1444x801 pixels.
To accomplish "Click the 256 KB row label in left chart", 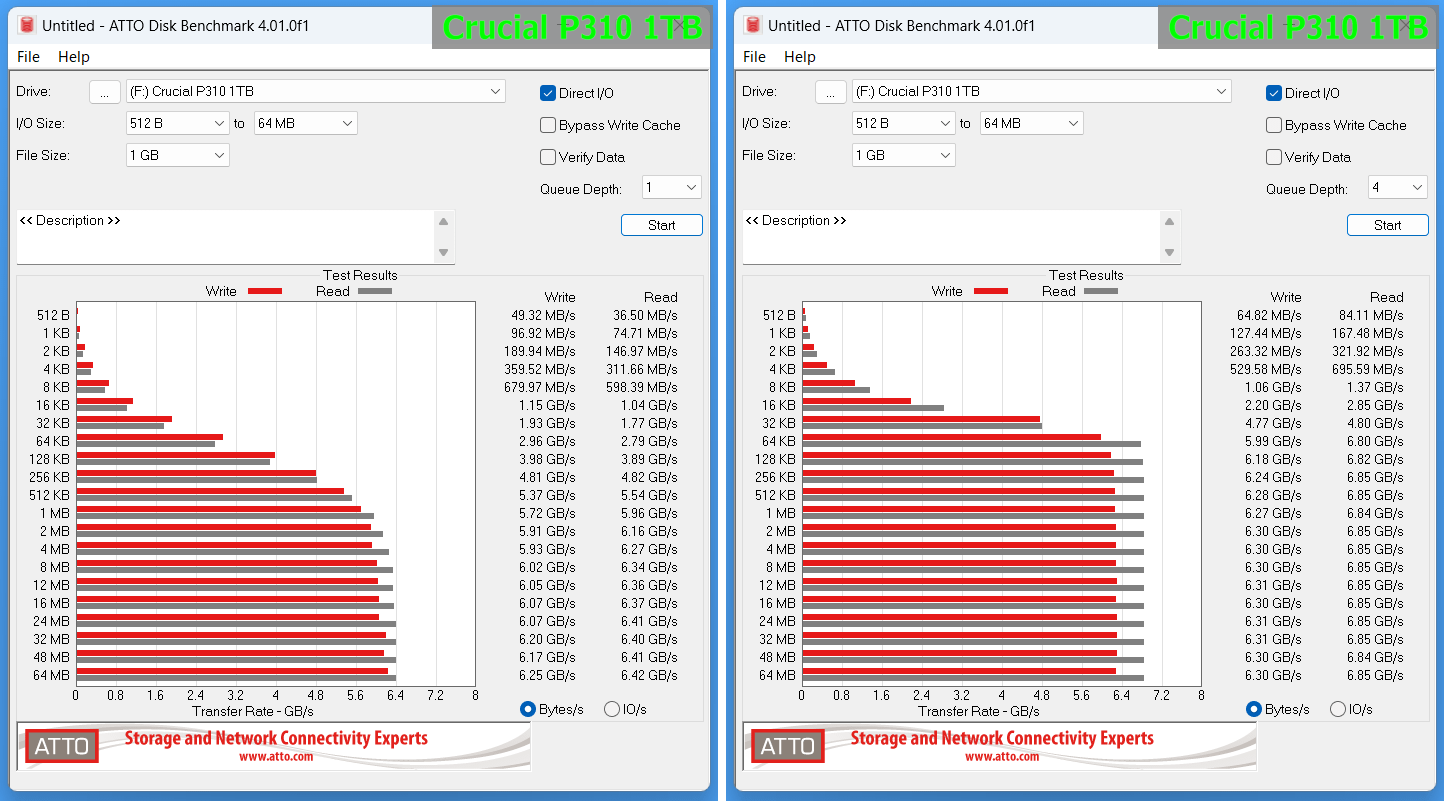I will [x=49, y=477].
